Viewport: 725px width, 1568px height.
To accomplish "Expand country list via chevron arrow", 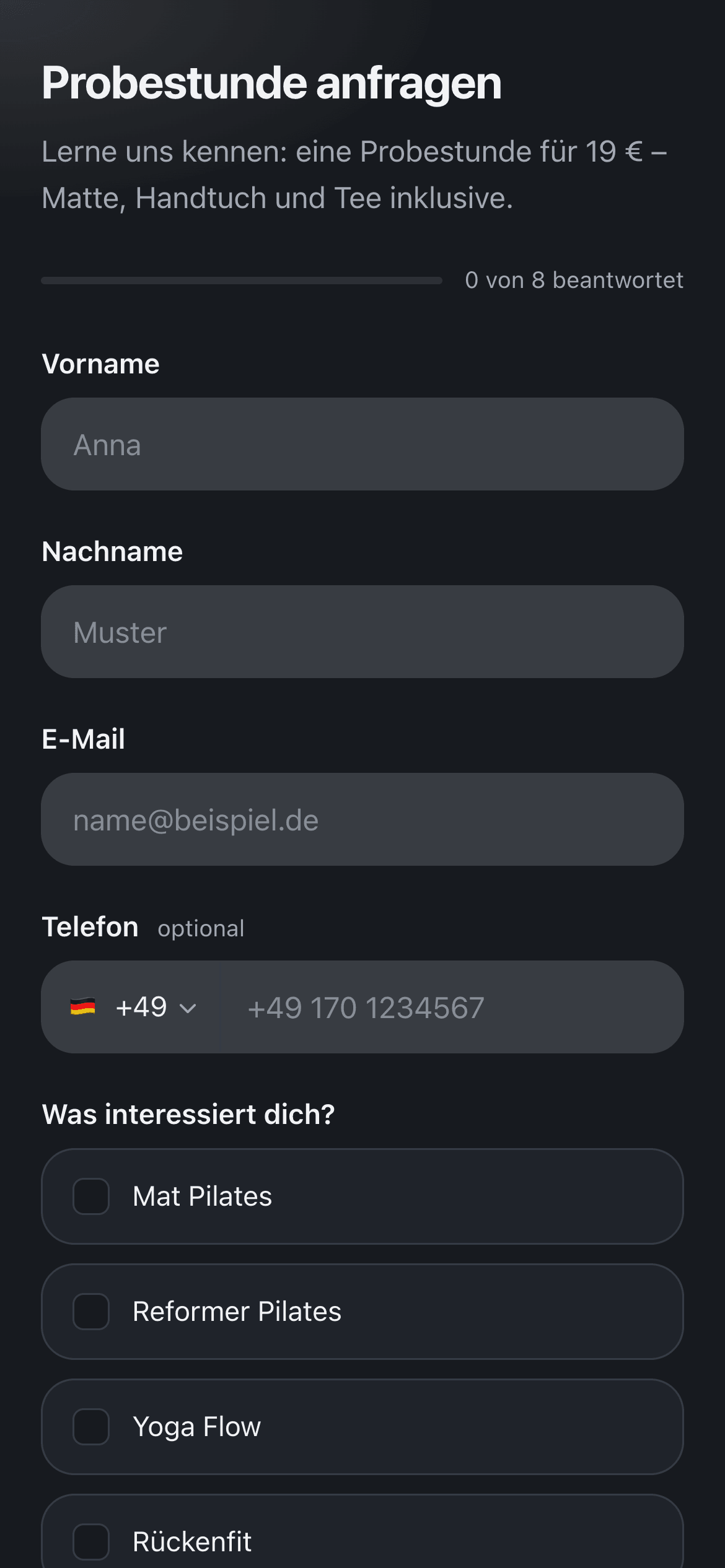I will [x=188, y=1008].
